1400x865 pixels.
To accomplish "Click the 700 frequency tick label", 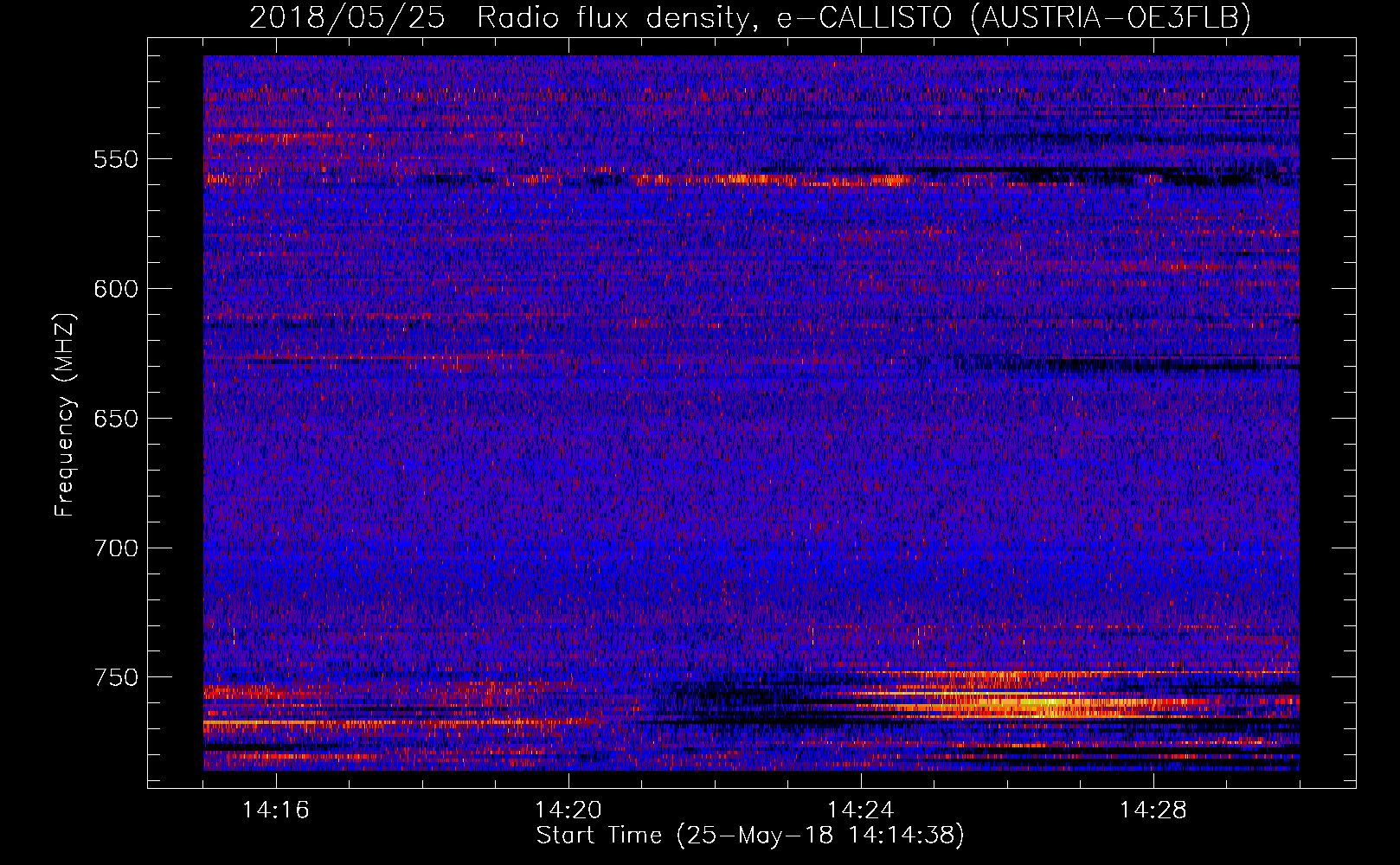I will pyautogui.click(x=117, y=548).
